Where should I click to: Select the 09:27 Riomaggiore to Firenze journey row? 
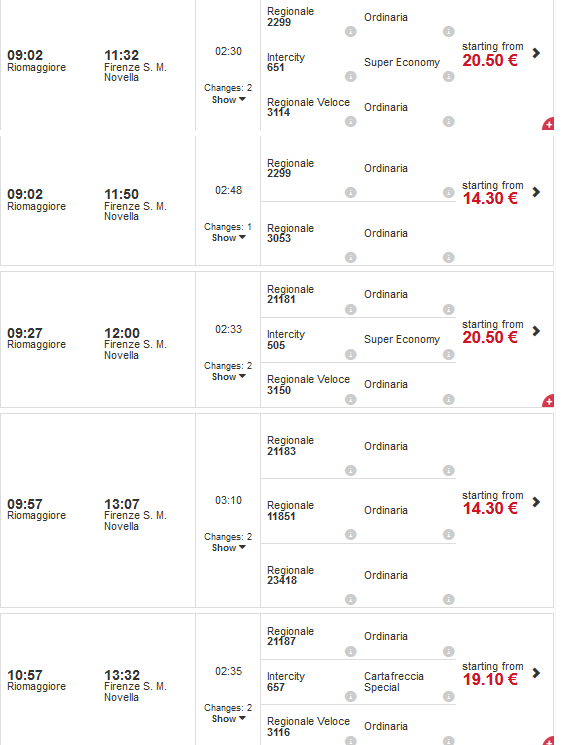point(277,339)
